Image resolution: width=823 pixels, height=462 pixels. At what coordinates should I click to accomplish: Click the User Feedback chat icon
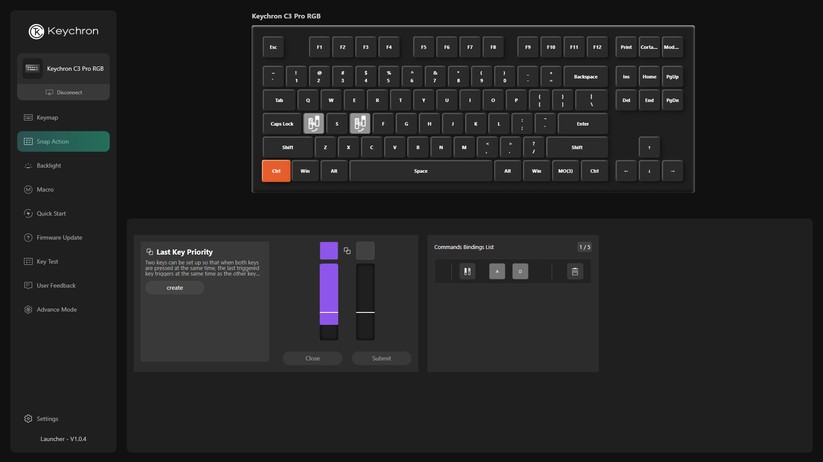click(x=28, y=286)
